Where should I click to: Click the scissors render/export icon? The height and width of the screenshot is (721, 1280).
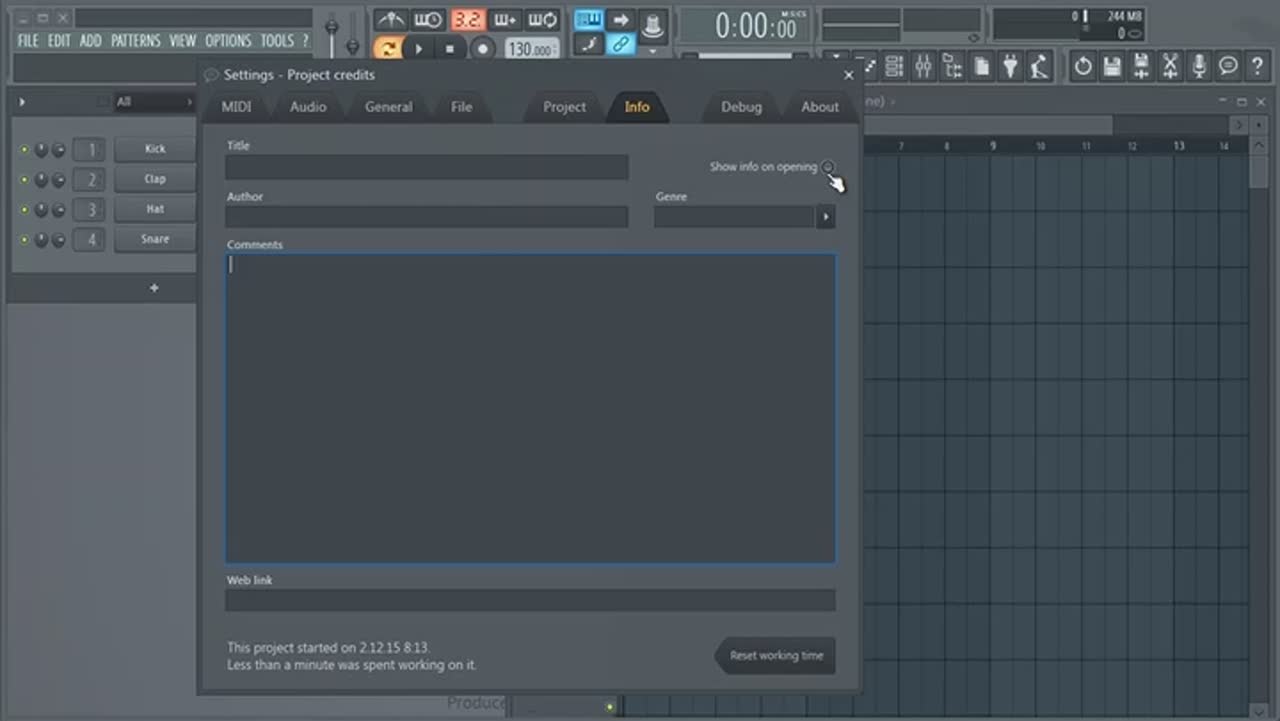[1170, 67]
